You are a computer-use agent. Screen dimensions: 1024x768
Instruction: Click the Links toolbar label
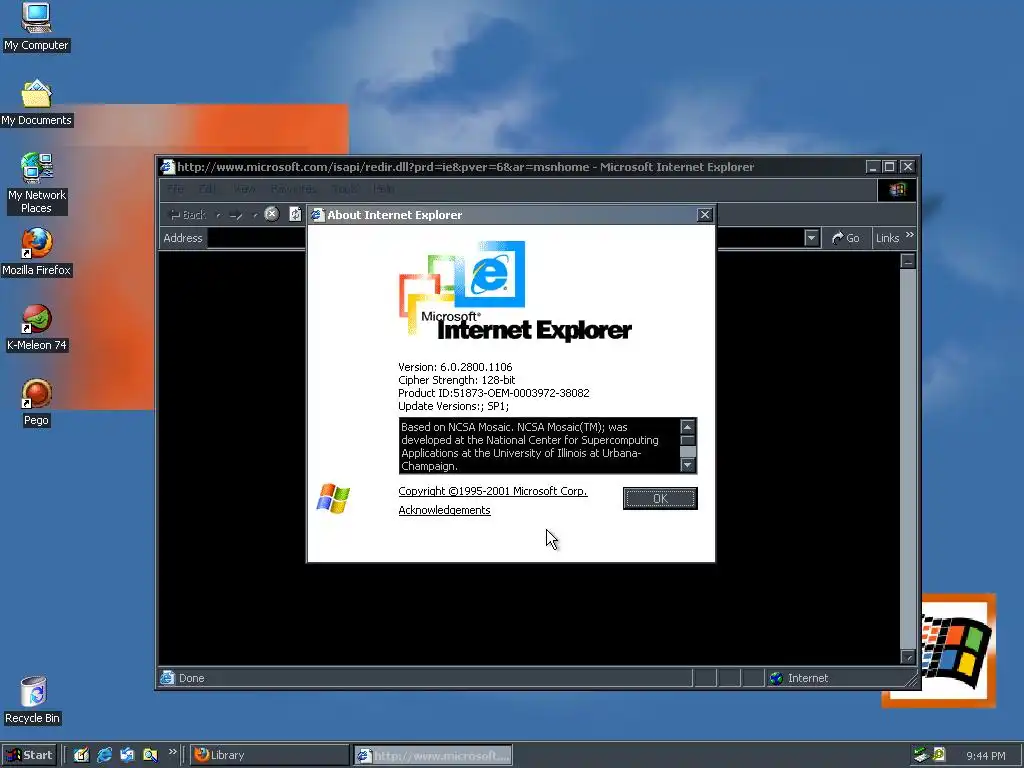tap(888, 238)
